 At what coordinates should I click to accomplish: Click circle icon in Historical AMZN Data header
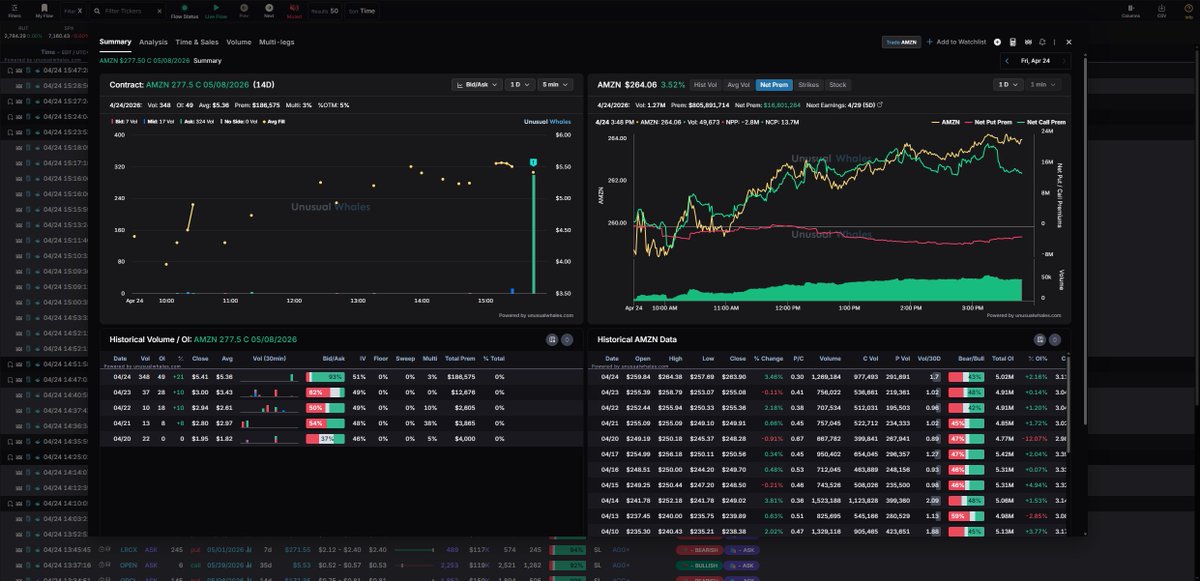click(1055, 339)
